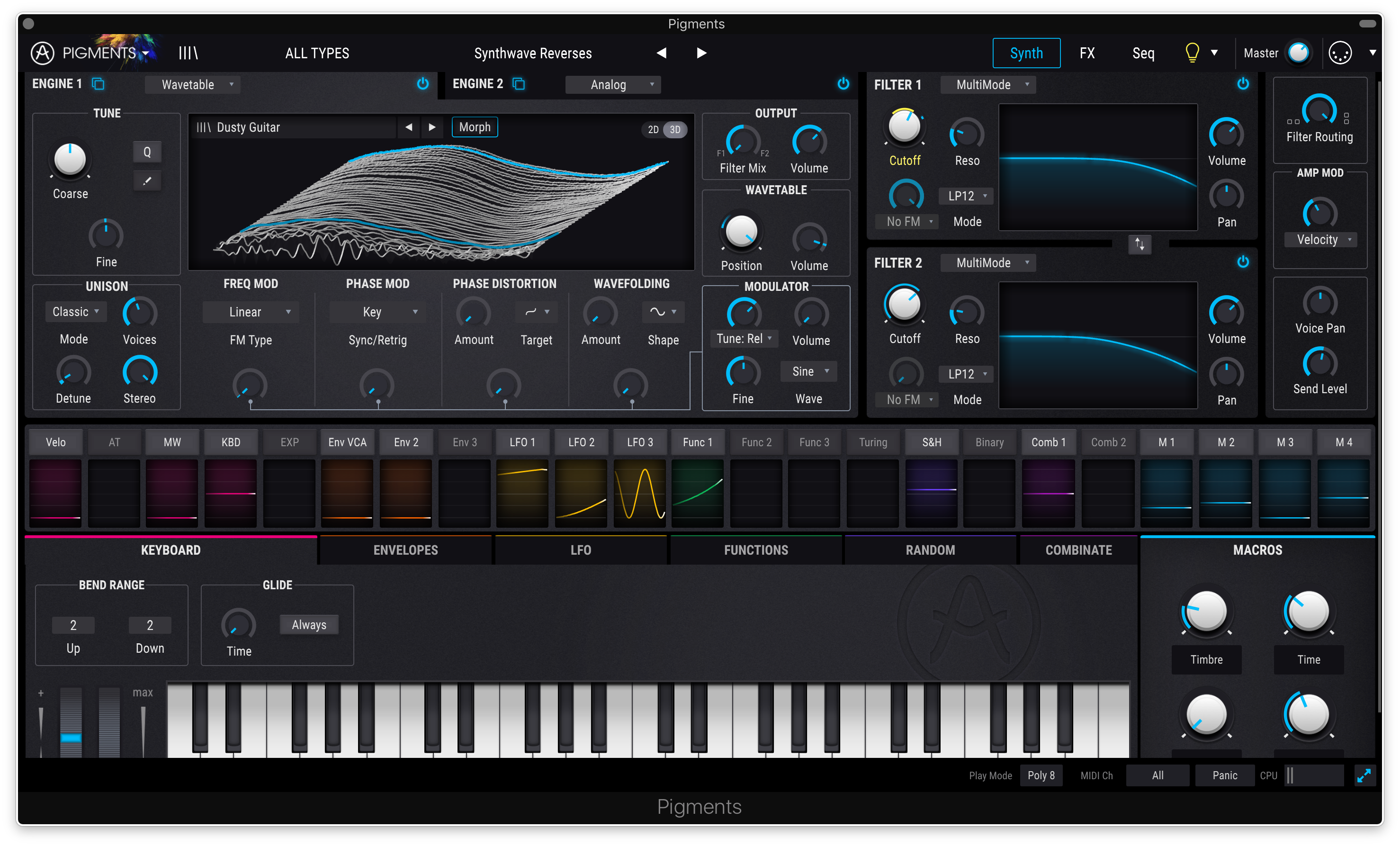This screenshot has width=1400, height=846.
Task: Toggle the glide Always mode button
Action: pyautogui.click(x=309, y=624)
